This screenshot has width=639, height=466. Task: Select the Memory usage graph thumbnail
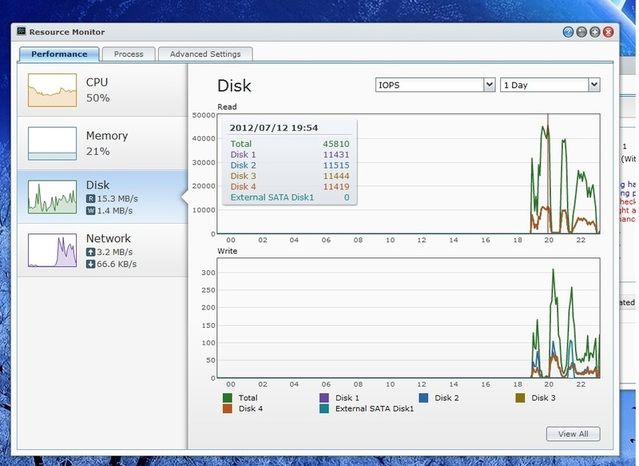tap(52, 143)
